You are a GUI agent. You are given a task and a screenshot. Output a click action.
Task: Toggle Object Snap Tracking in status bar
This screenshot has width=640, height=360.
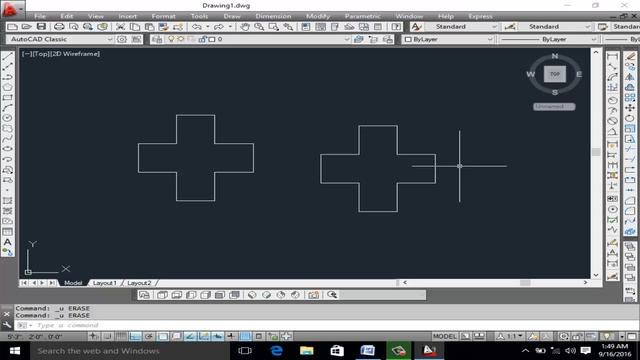[190, 336]
